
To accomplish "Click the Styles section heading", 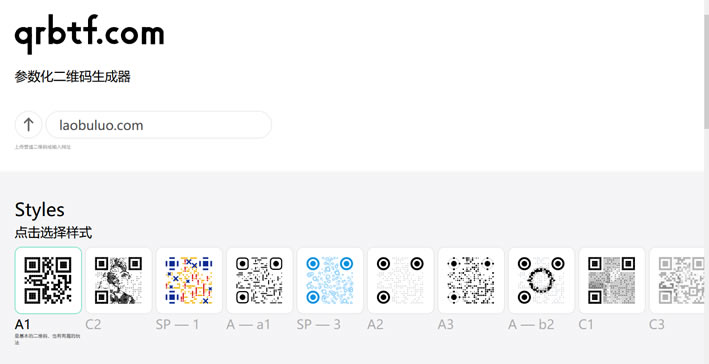I will tap(40, 210).
